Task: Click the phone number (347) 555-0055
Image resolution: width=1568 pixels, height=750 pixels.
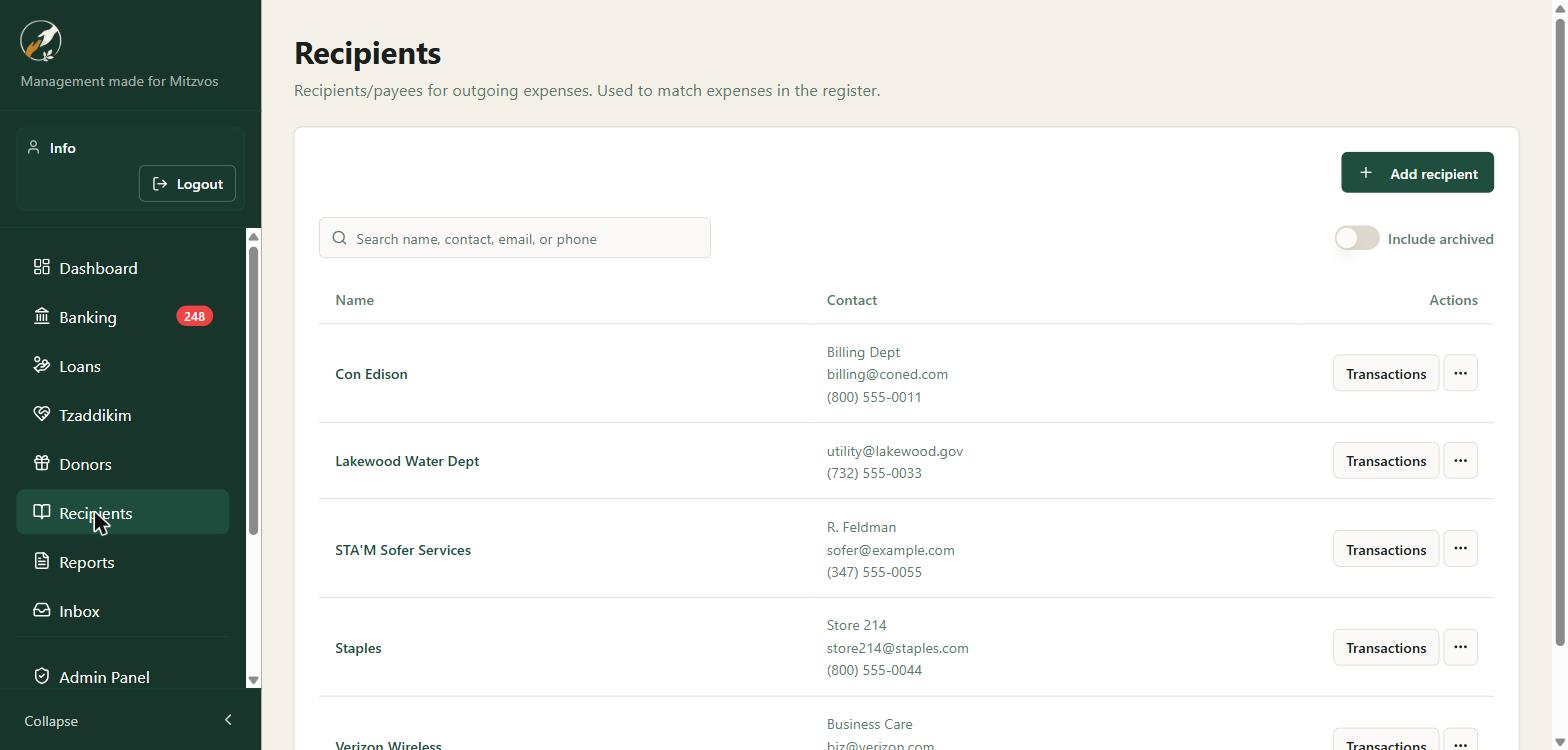Action: (874, 572)
